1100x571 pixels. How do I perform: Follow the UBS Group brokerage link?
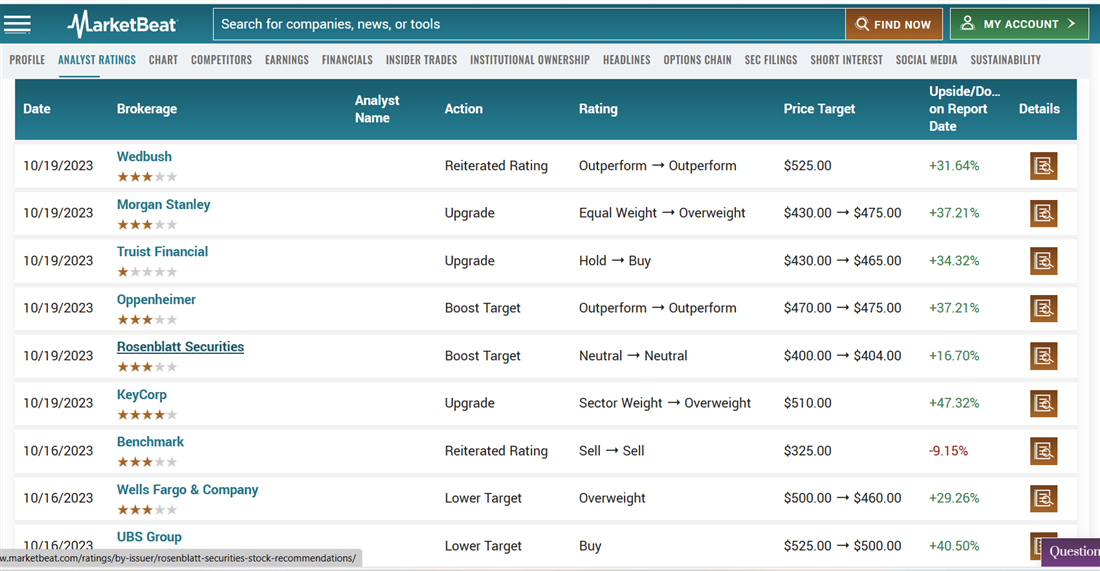(x=149, y=537)
